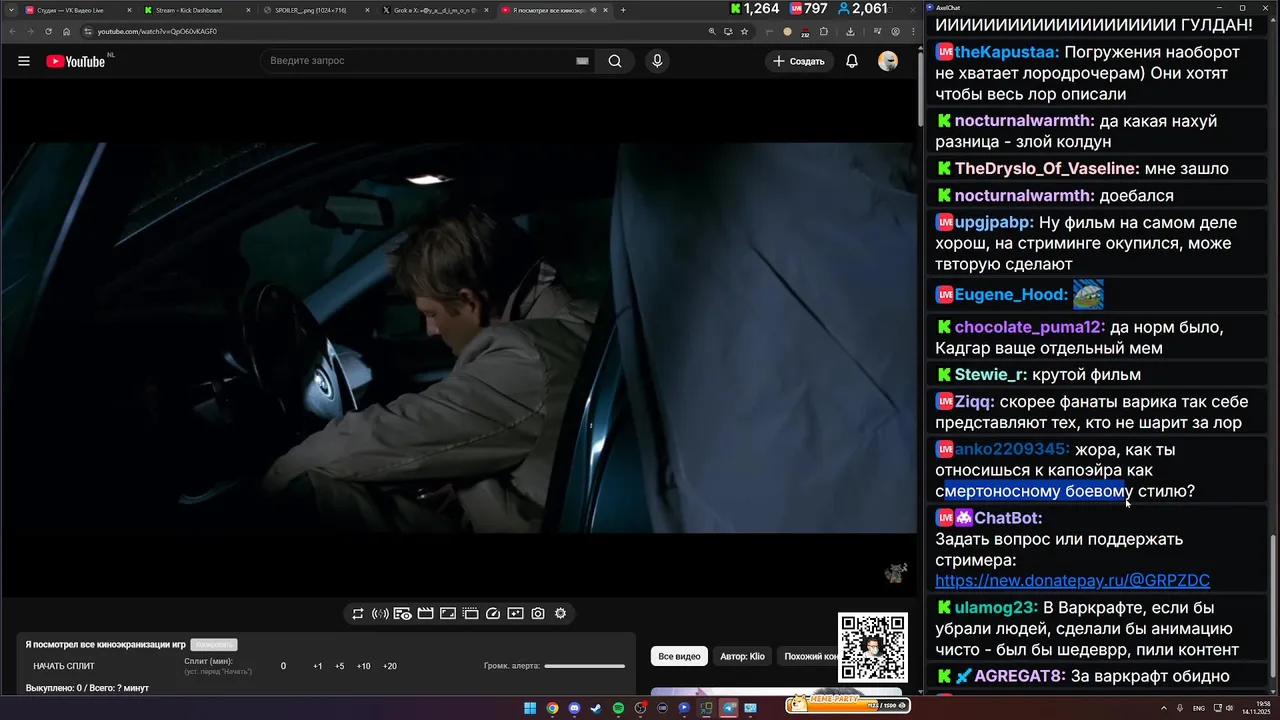Click username chocolate_puma12 in chat

tap(1030, 328)
